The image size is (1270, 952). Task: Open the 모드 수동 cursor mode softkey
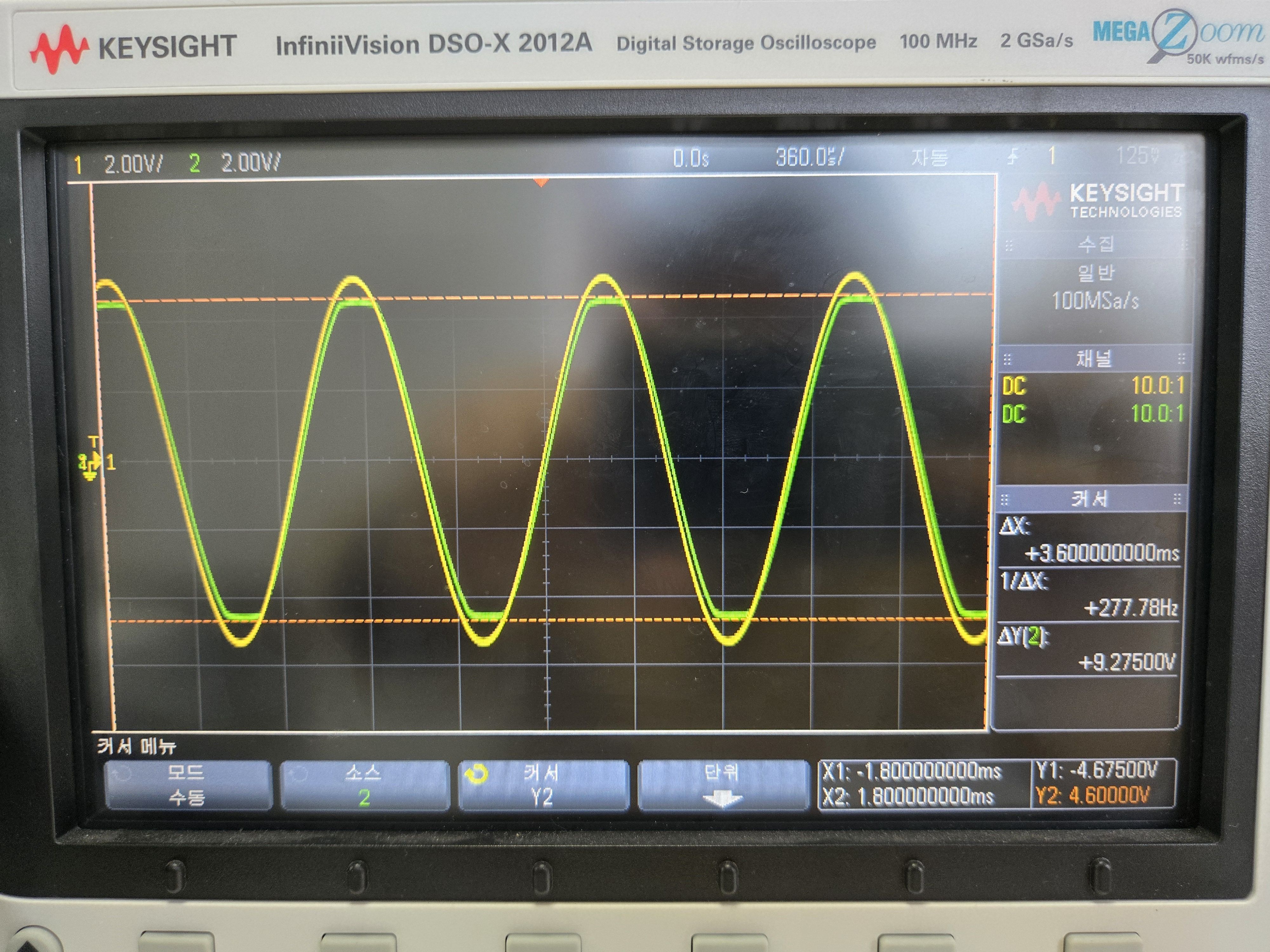(187, 785)
